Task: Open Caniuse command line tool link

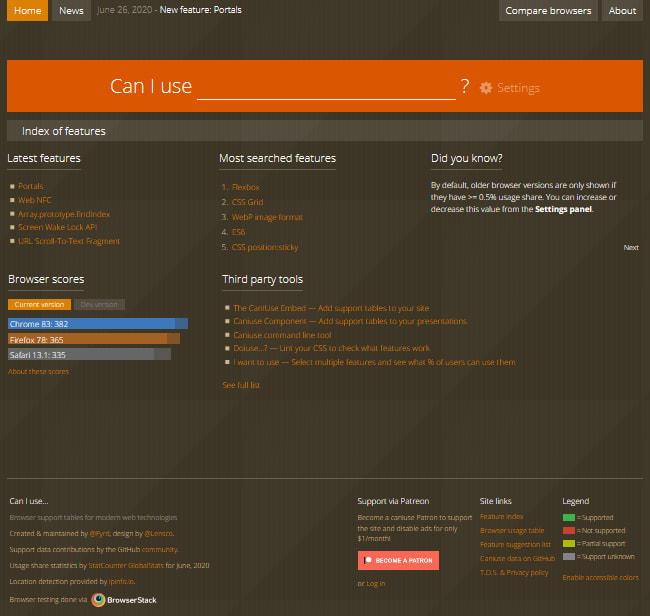Action: coord(282,335)
